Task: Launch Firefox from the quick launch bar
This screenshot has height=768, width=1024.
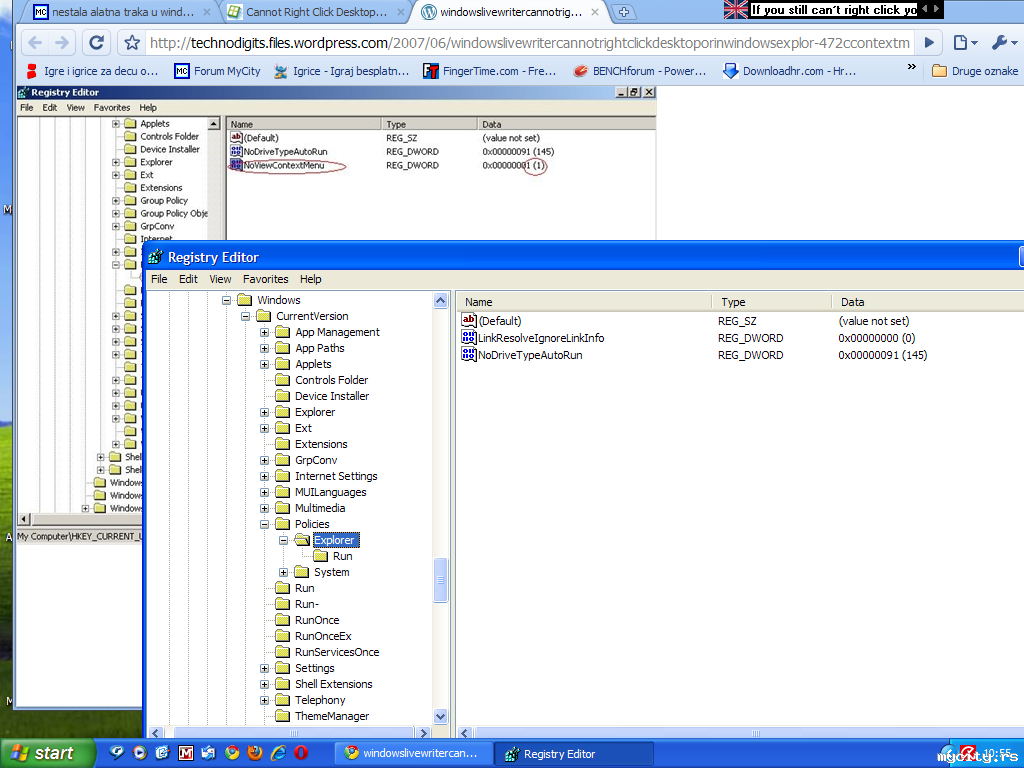Action: (x=255, y=753)
